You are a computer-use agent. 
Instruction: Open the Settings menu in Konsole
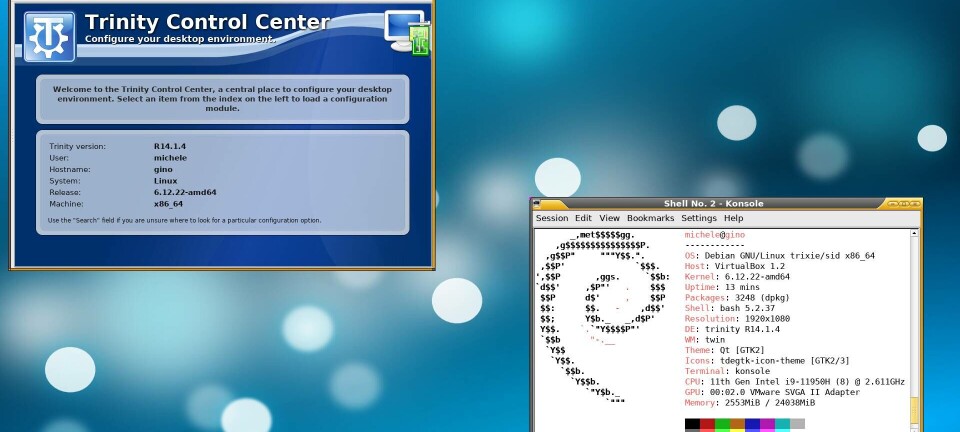(699, 218)
